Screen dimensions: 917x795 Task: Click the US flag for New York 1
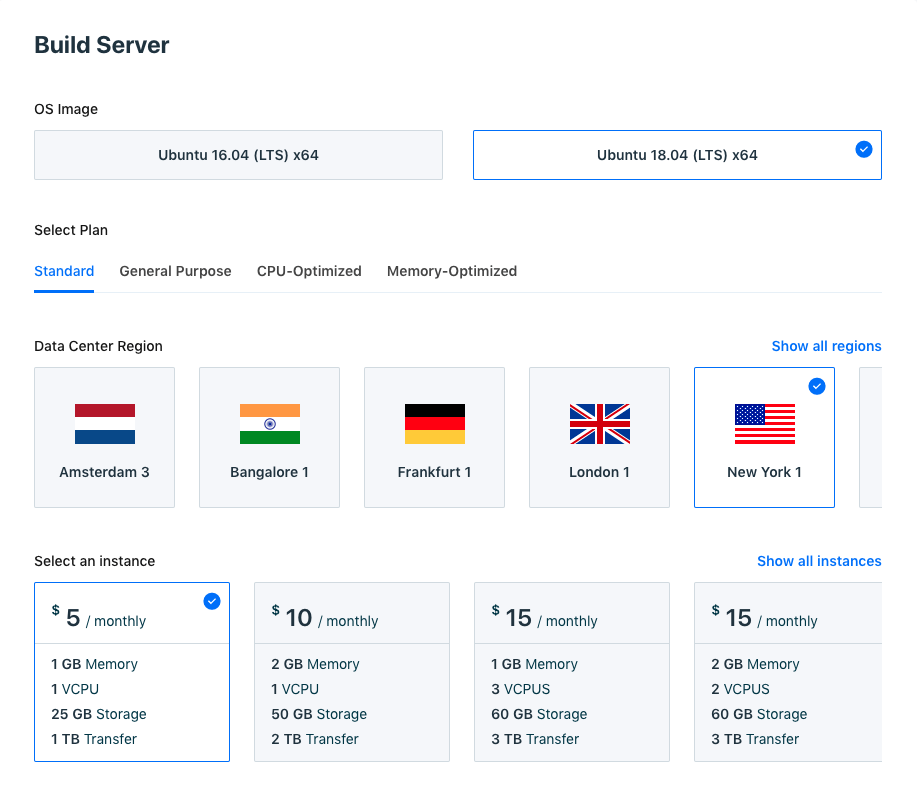764,423
